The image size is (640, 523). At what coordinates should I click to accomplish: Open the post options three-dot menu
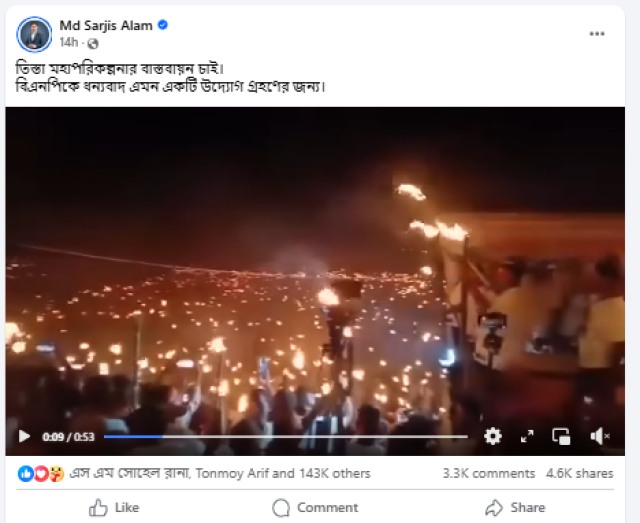point(597,34)
